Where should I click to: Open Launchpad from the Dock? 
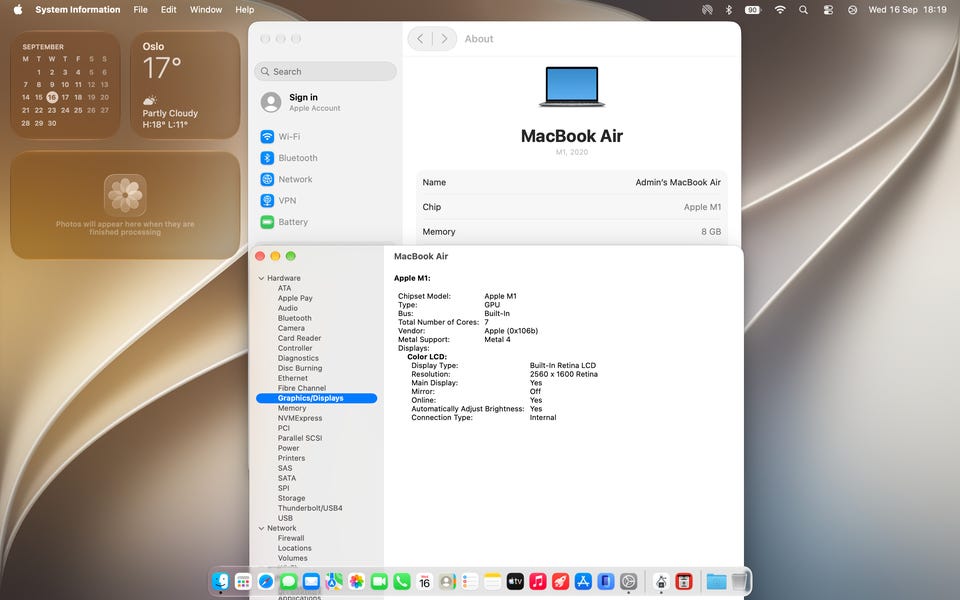click(243, 581)
